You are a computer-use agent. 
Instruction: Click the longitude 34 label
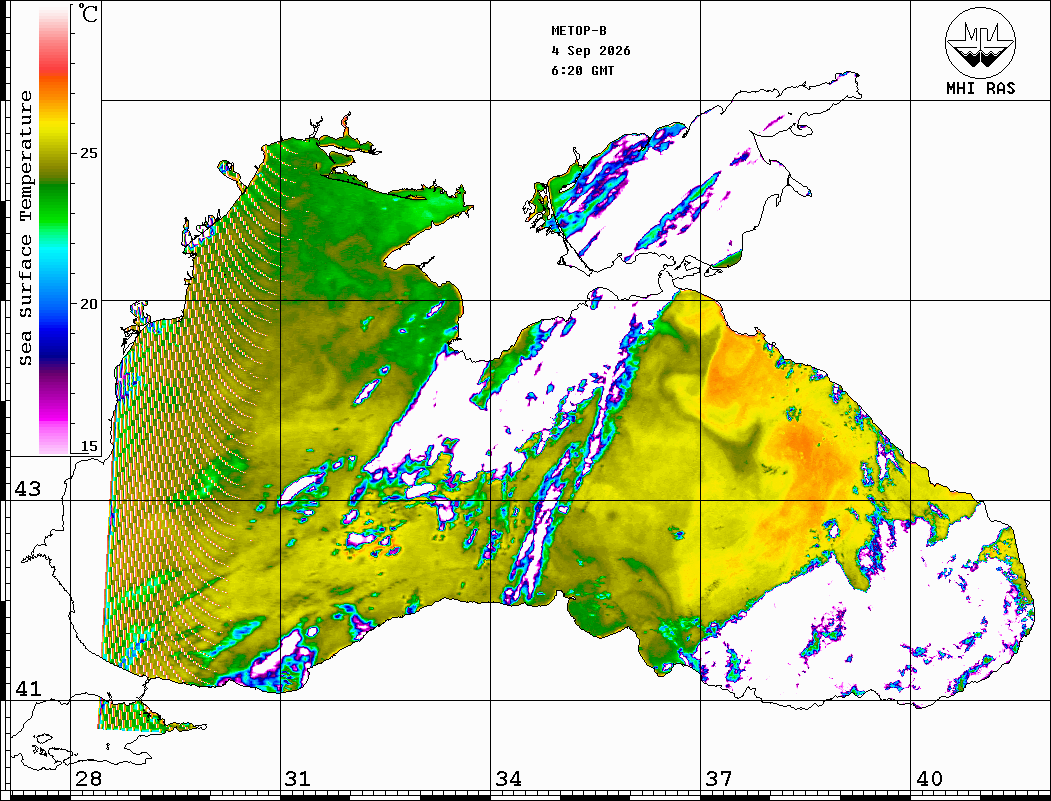coord(509,778)
